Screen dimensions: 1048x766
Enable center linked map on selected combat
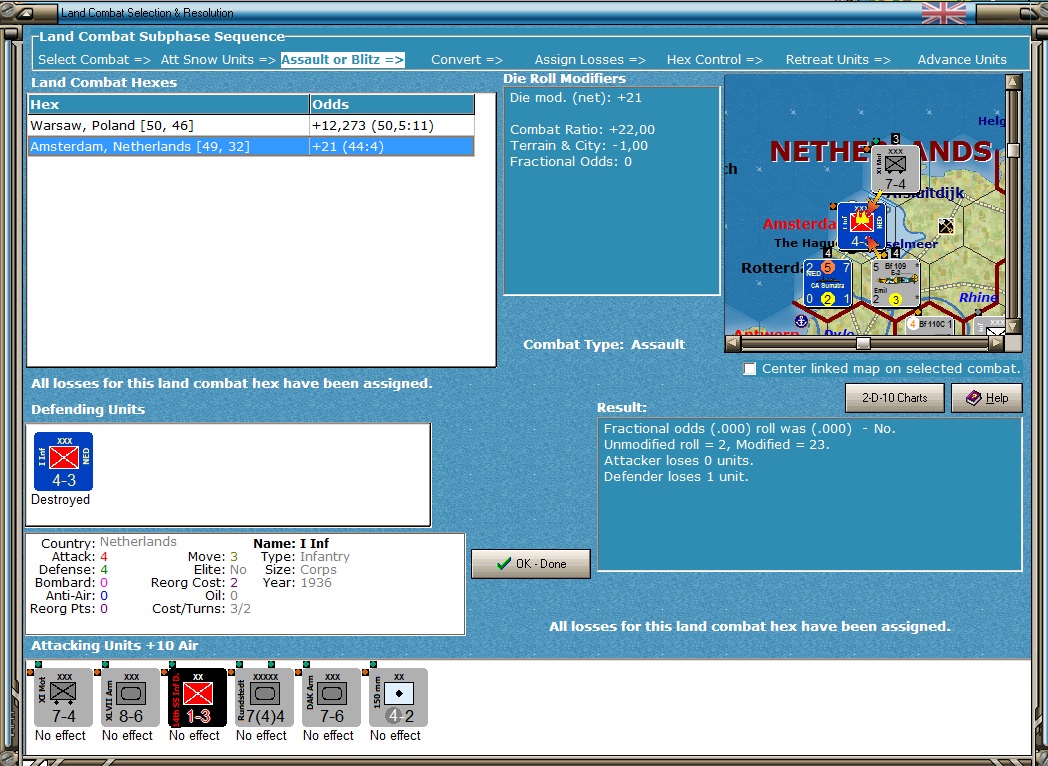[x=750, y=369]
